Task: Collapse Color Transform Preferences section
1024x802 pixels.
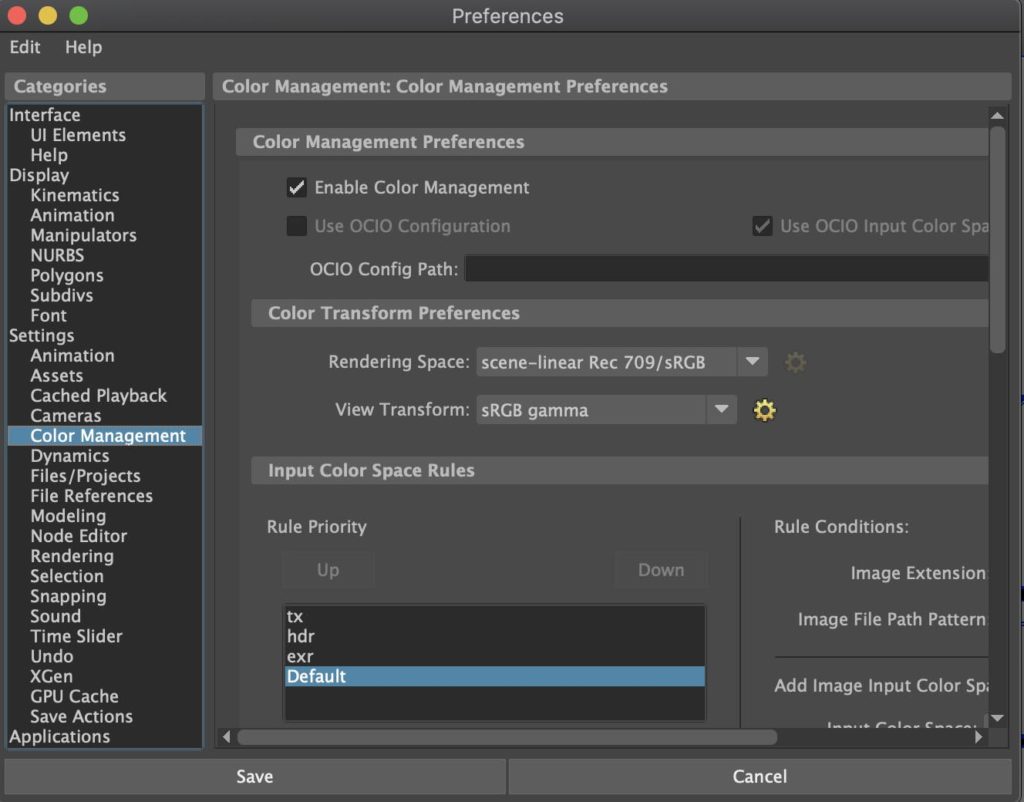Action: pos(620,313)
